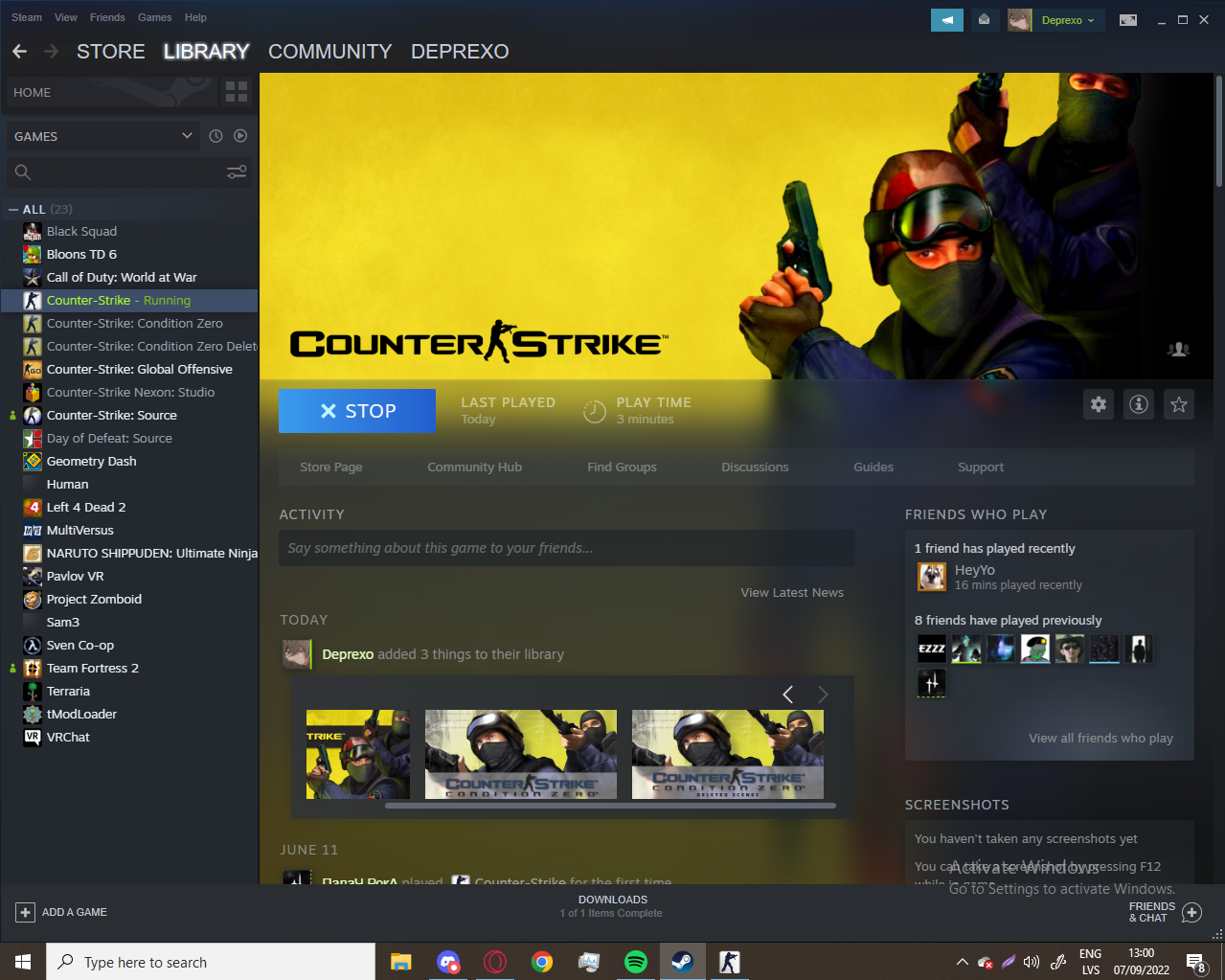Open the COMMUNITY tab
The width and height of the screenshot is (1225, 980).
point(329,52)
